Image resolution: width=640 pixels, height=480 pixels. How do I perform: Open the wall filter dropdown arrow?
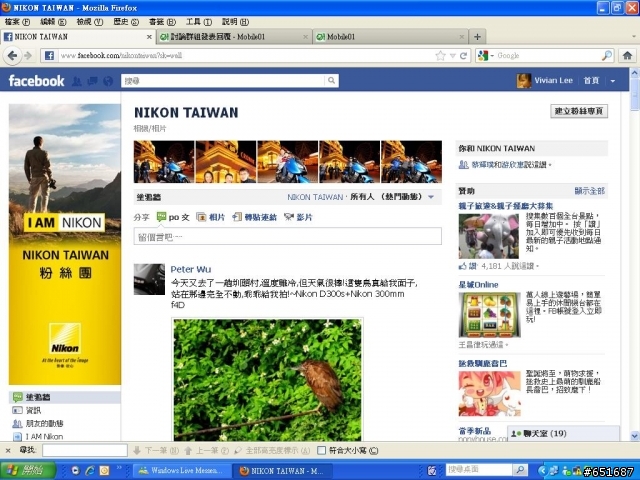point(431,197)
